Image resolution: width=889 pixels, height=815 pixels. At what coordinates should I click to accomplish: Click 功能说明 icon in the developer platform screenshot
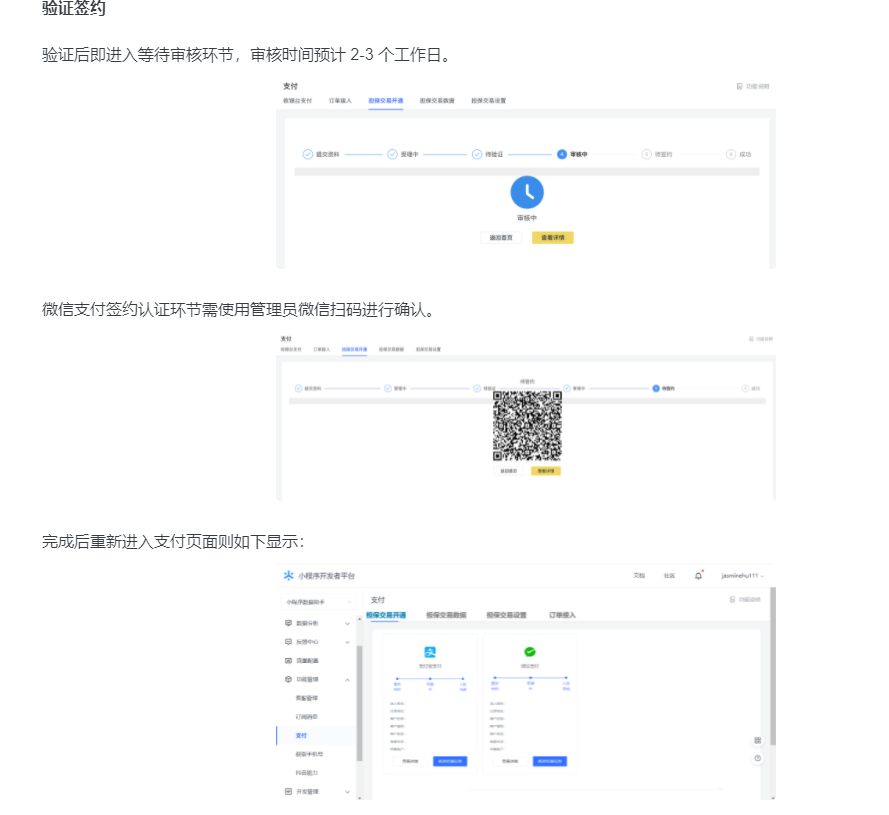pos(732,599)
